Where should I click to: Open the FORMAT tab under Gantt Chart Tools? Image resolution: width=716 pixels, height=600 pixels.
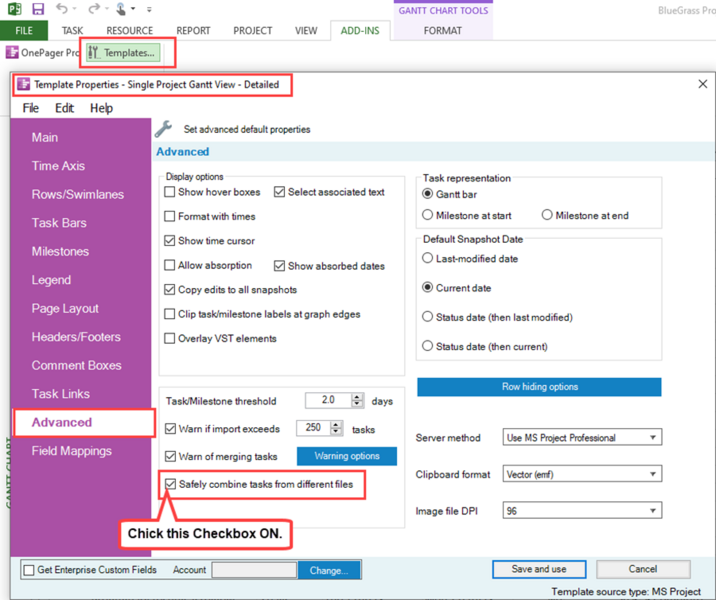[442, 31]
